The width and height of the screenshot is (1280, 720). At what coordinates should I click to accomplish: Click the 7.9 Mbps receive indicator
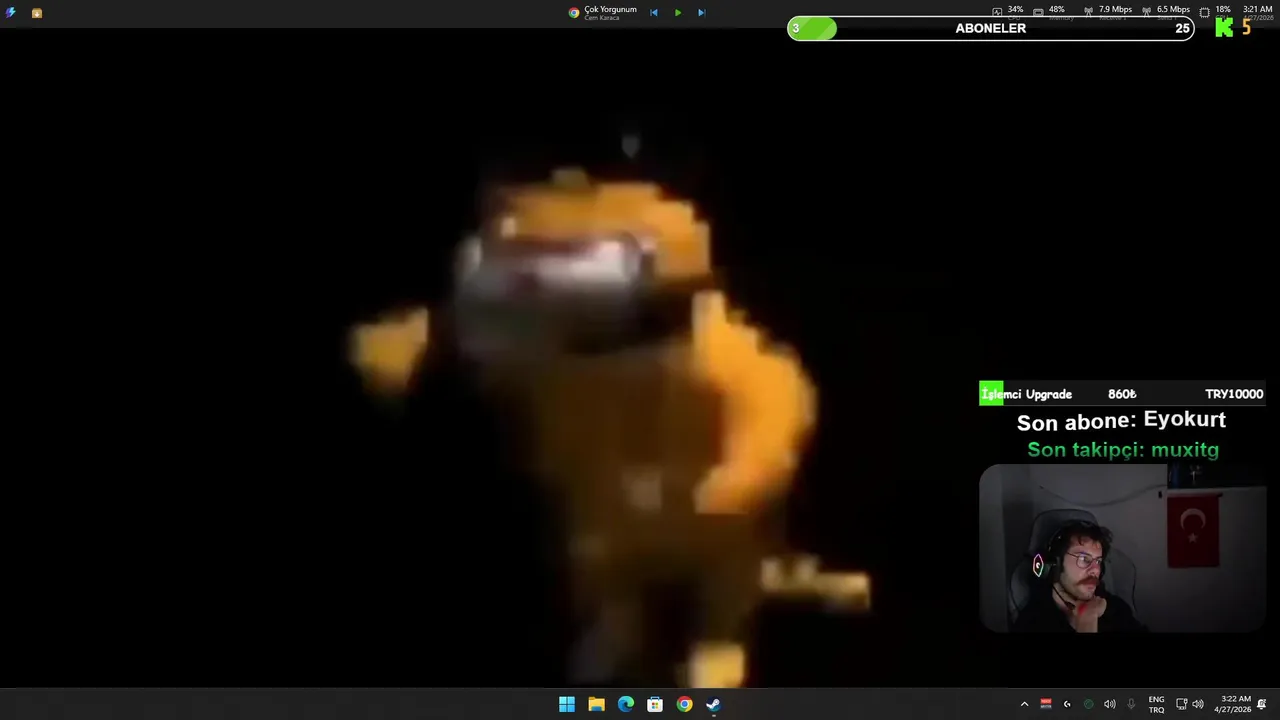coord(1108,12)
